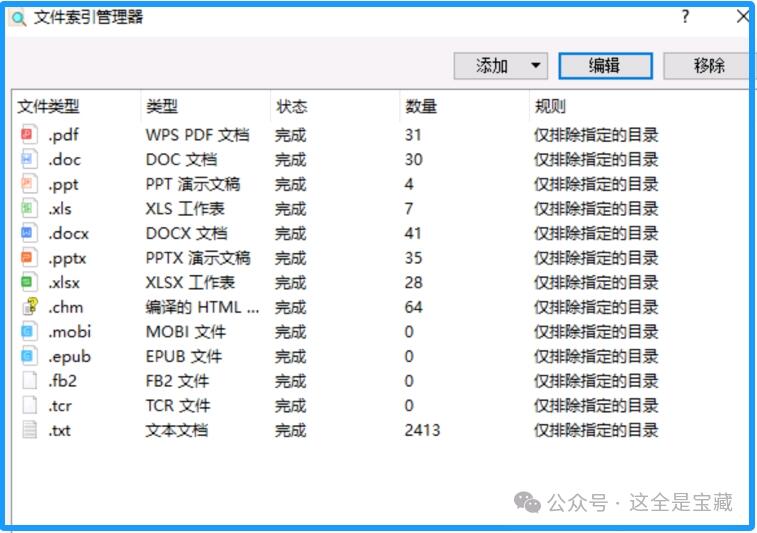Click the type cell DOC 文档
This screenshot has width=757, height=533.
click(x=181, y=159)
